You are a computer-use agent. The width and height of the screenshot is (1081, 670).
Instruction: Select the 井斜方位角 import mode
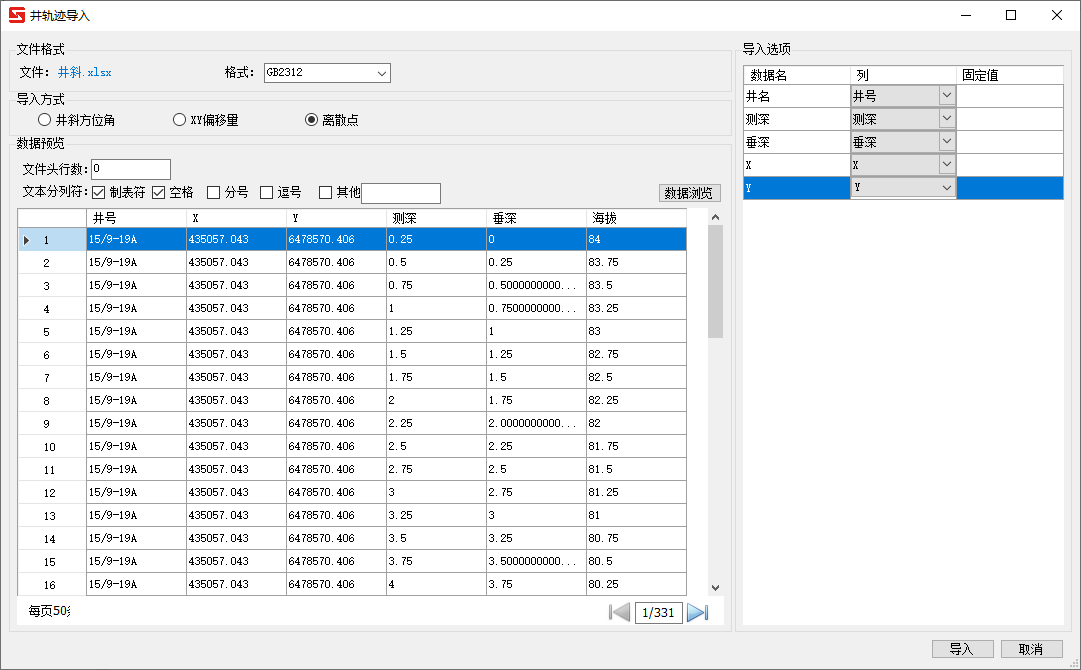tap(44, 120)
